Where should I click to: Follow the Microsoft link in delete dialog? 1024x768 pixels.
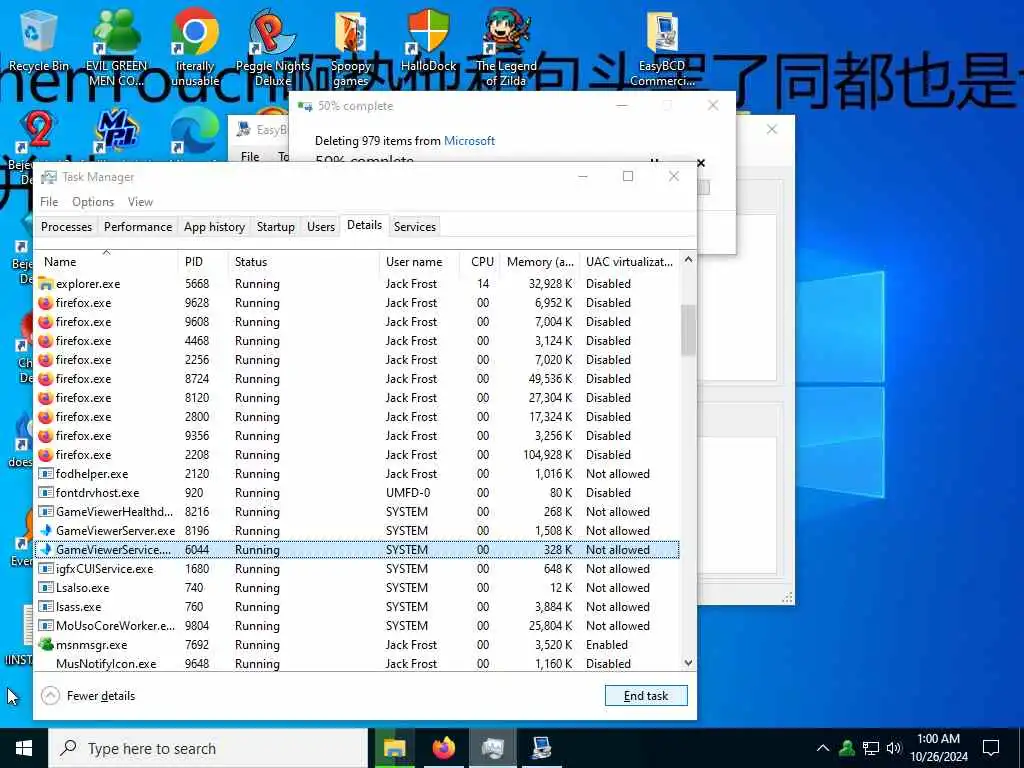click(x=469, y=140)
